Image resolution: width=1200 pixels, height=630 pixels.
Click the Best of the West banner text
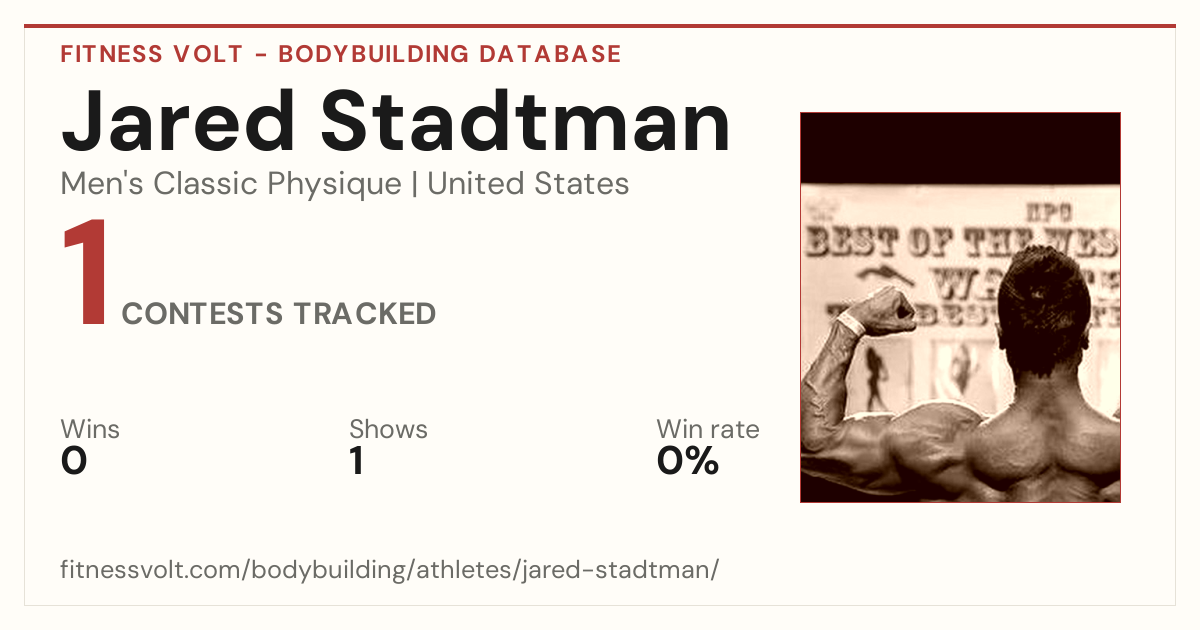tap(961, 241)
